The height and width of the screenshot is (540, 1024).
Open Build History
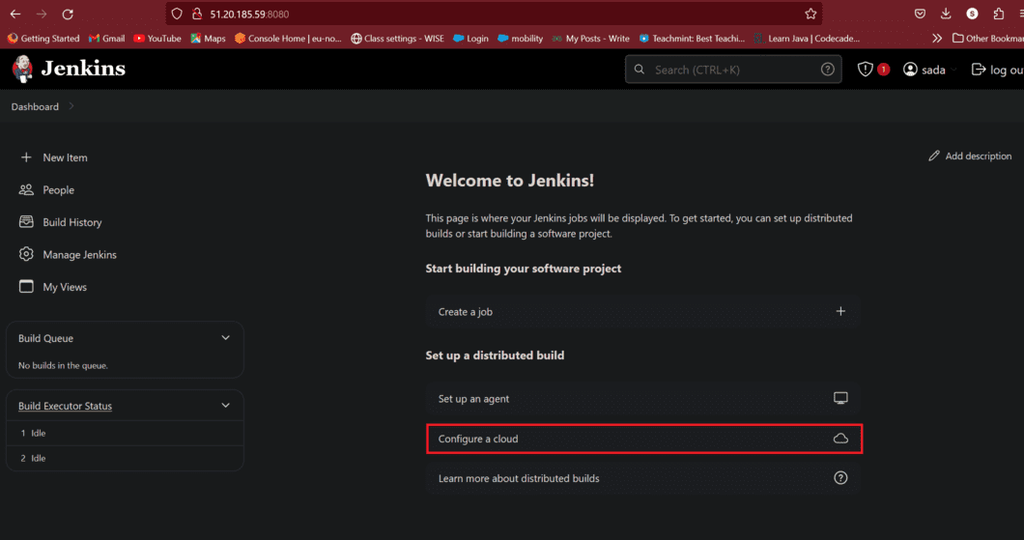72,222
